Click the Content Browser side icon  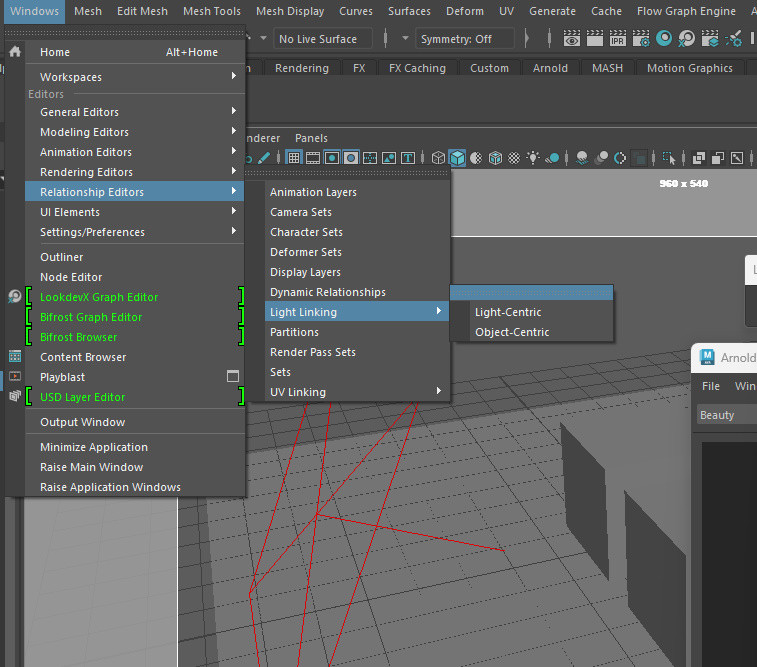coord(15,357)
